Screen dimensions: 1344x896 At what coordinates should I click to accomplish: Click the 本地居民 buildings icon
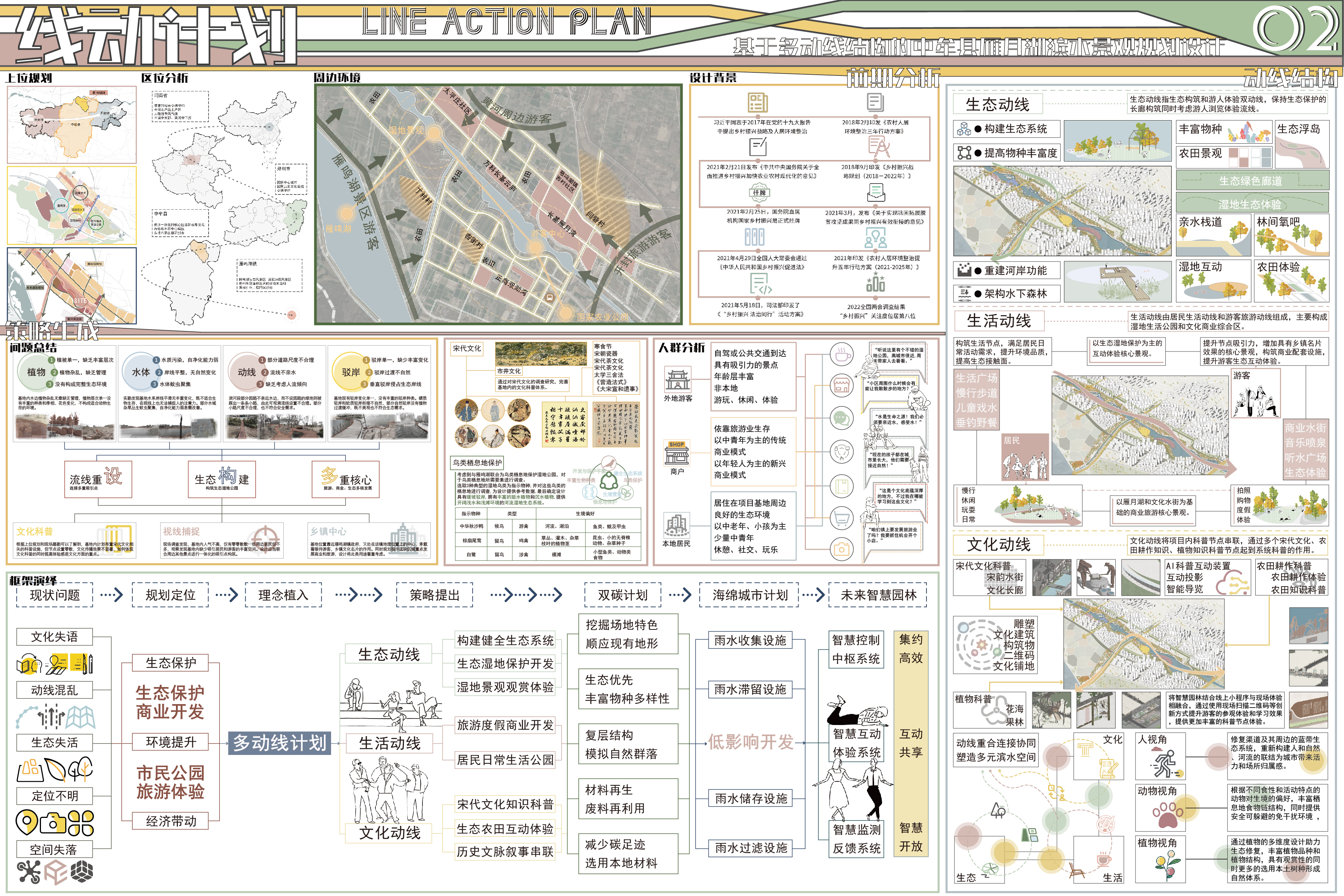coord(677,525)
